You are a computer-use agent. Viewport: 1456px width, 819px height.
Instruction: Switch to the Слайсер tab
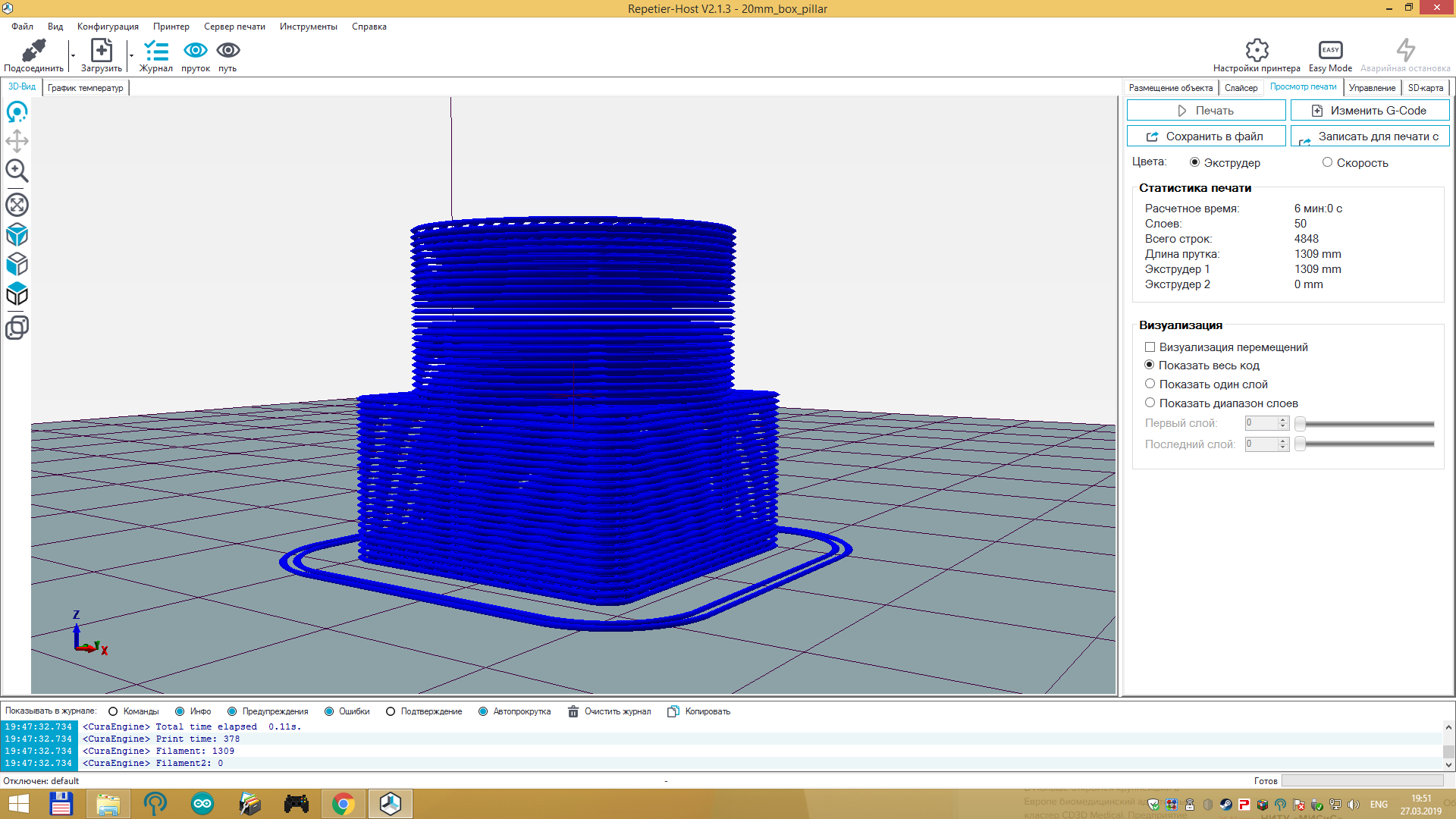(x=1241, y=88)
